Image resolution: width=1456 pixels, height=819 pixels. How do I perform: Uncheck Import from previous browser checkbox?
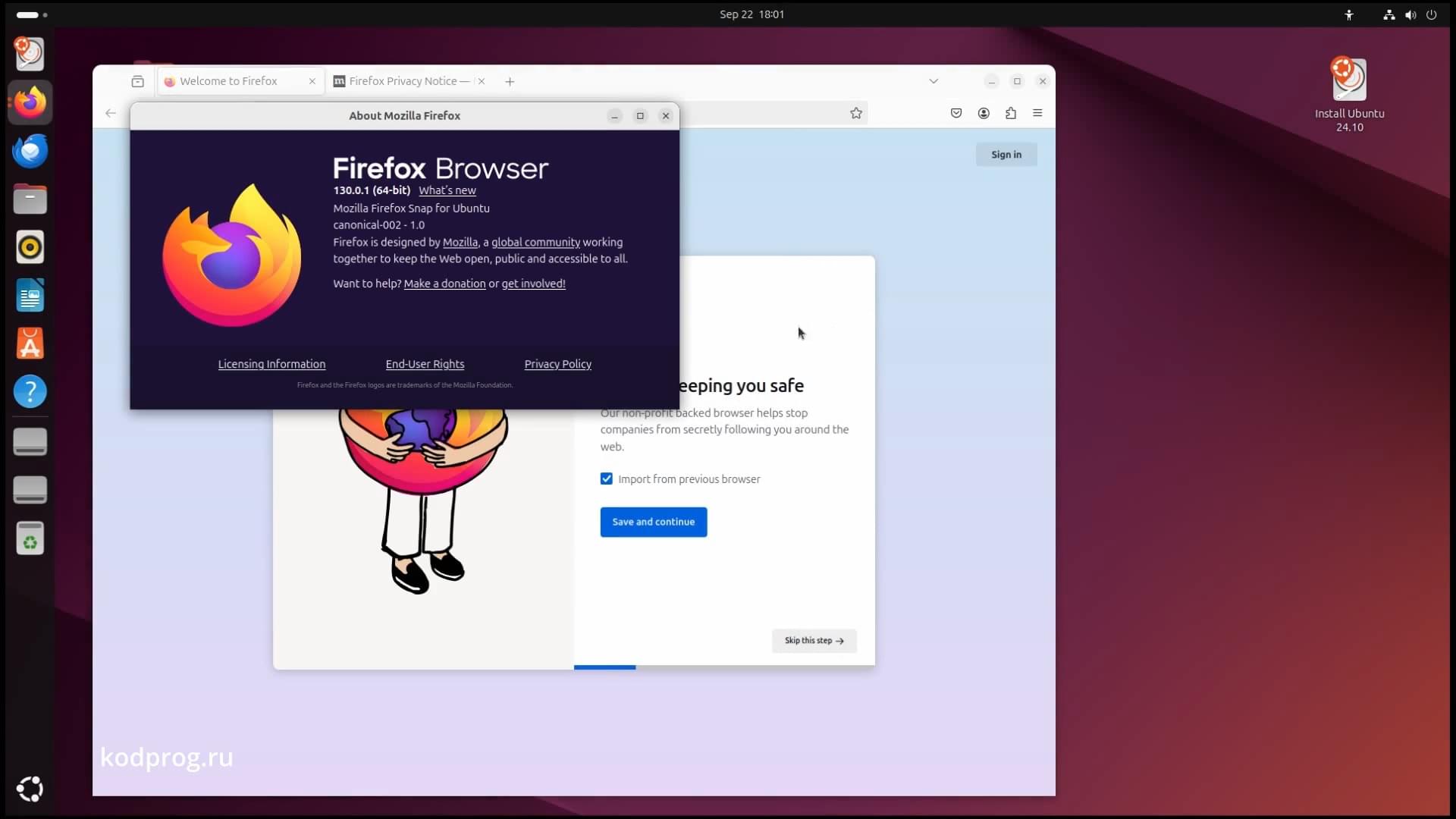click(x=607, y=479)
